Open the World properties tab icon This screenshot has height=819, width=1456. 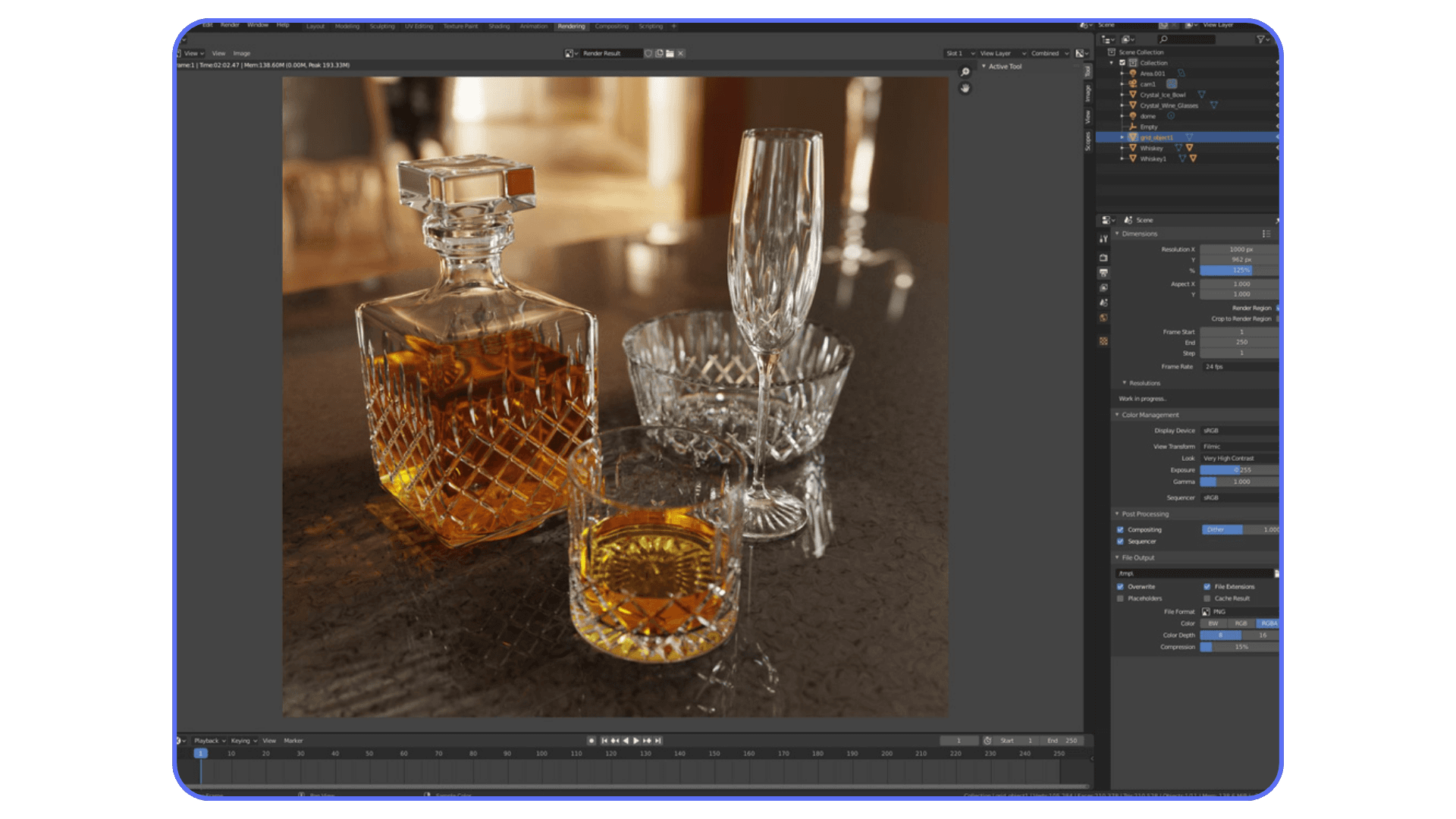1103,318
